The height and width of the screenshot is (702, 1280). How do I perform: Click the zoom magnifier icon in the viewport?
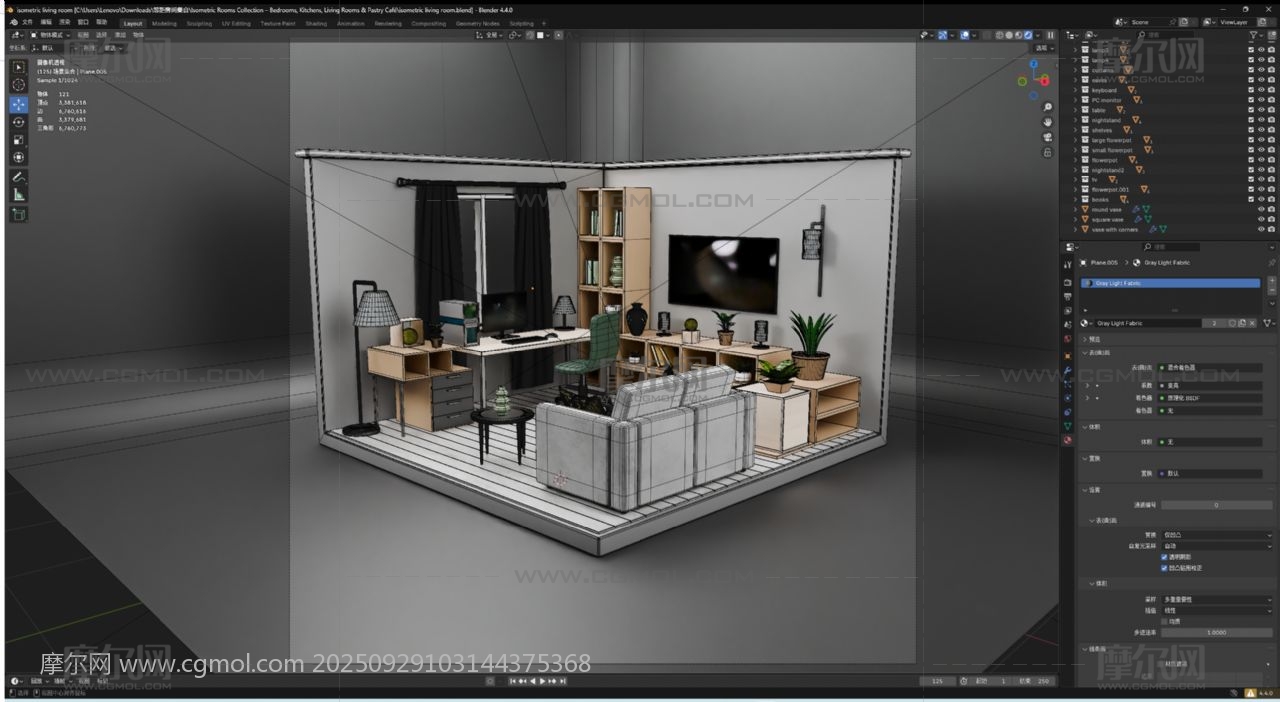1047,107
